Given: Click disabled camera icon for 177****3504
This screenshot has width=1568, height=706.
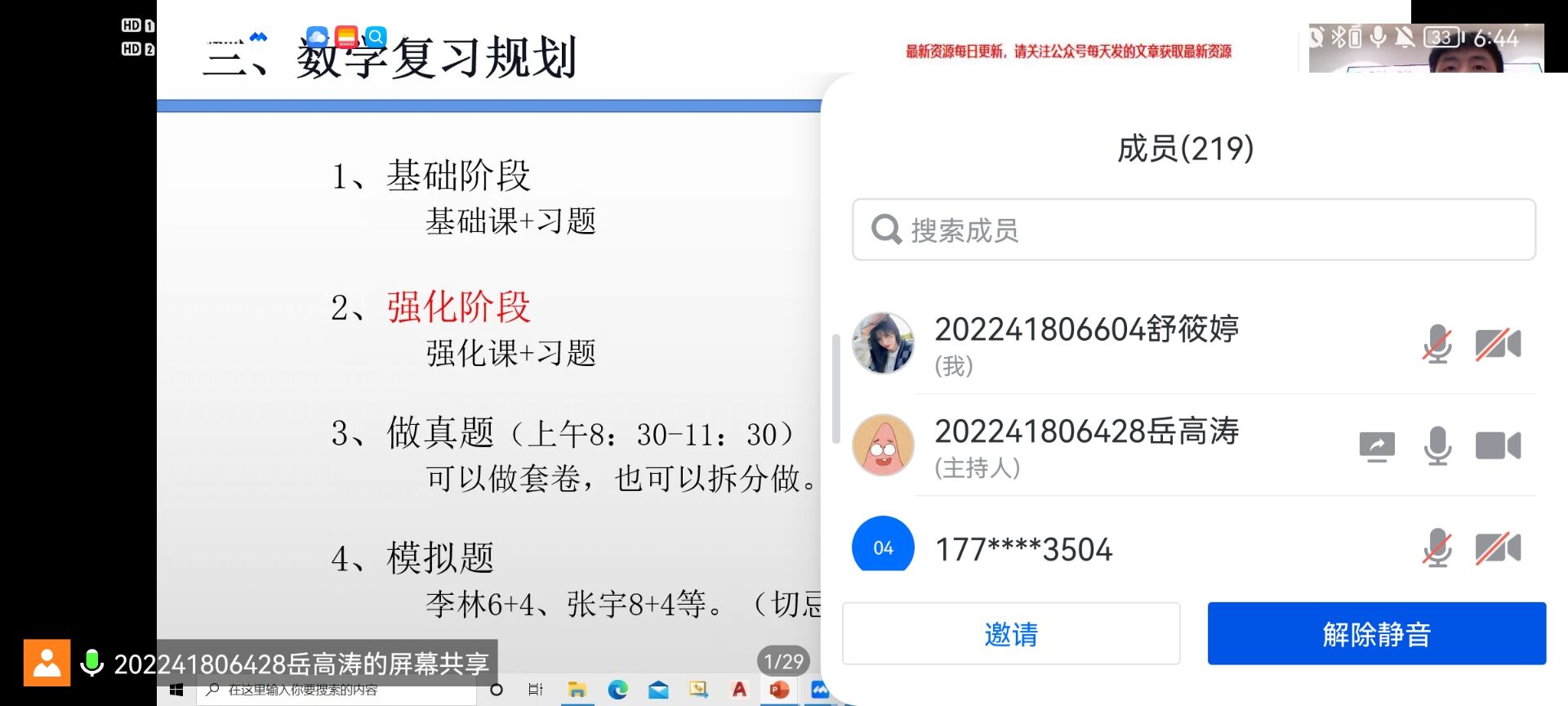Looking at the screenshot, I should tap(1498, 547).
